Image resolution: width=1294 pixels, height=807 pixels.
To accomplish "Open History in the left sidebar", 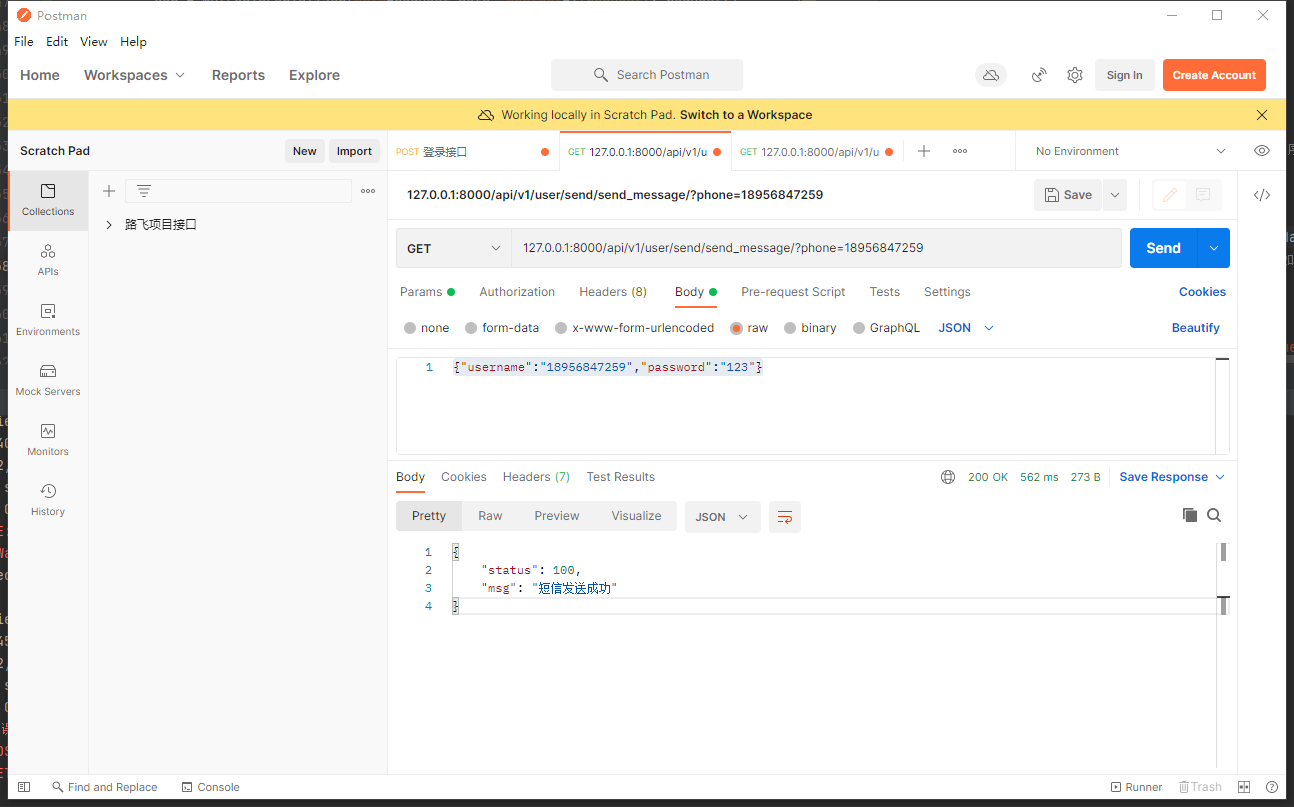I will (x=48, y=499).
